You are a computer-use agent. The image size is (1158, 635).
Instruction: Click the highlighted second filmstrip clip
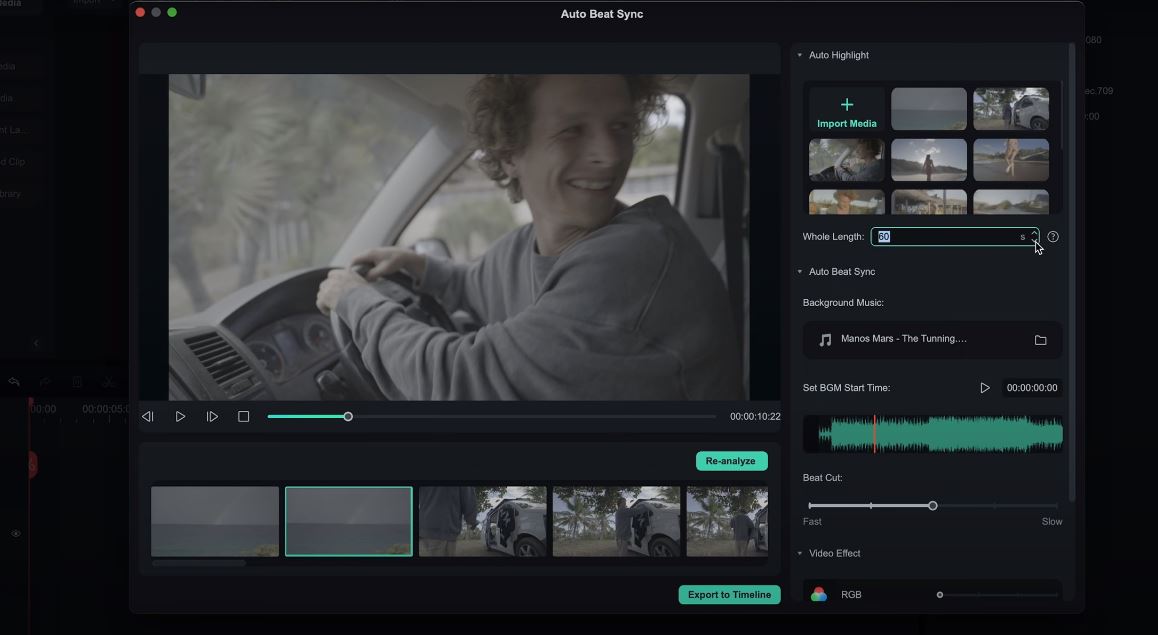tap(349, 521)
